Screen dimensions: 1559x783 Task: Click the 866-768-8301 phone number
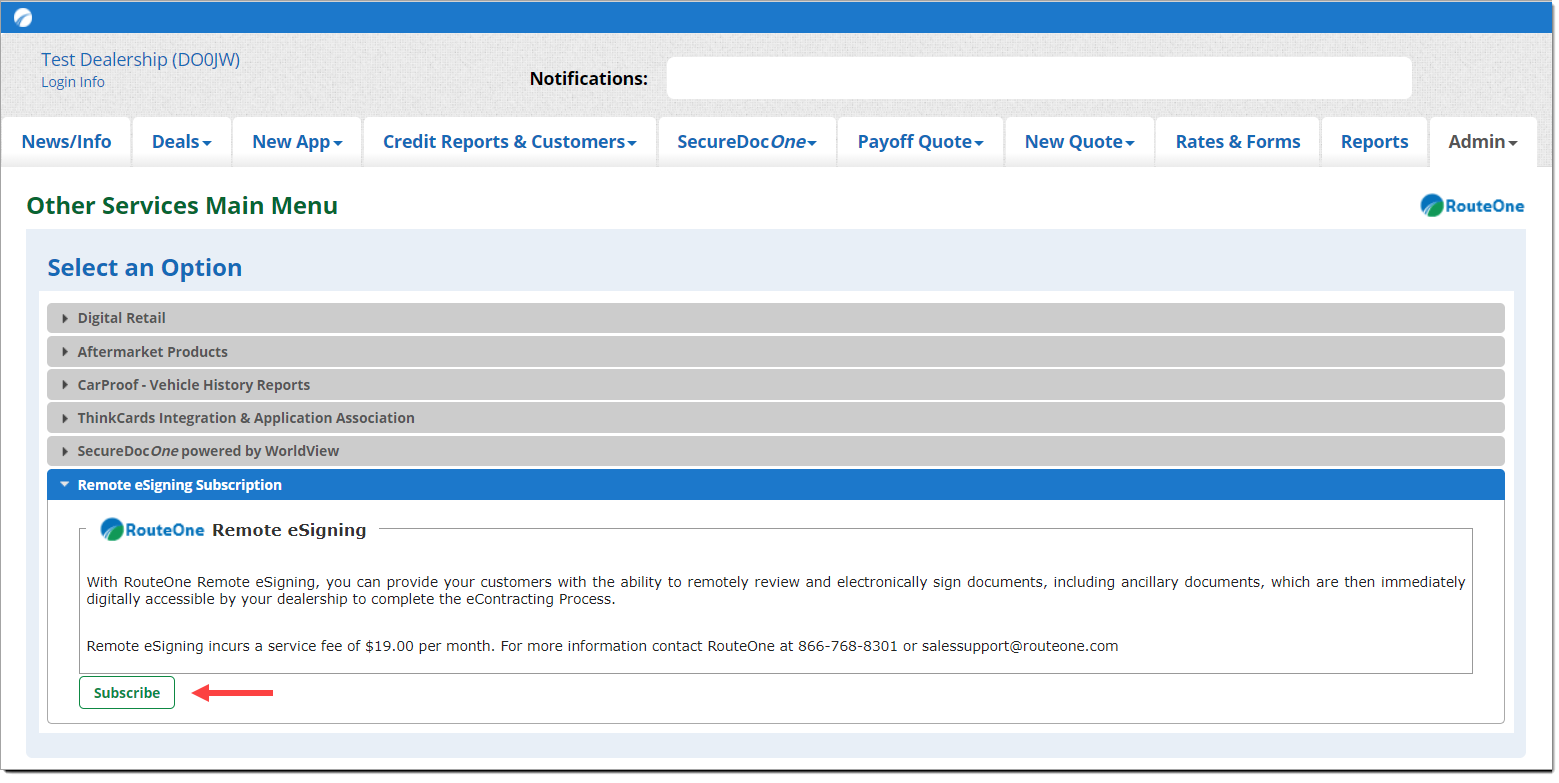pyautogui.click(x=848, y=646)
